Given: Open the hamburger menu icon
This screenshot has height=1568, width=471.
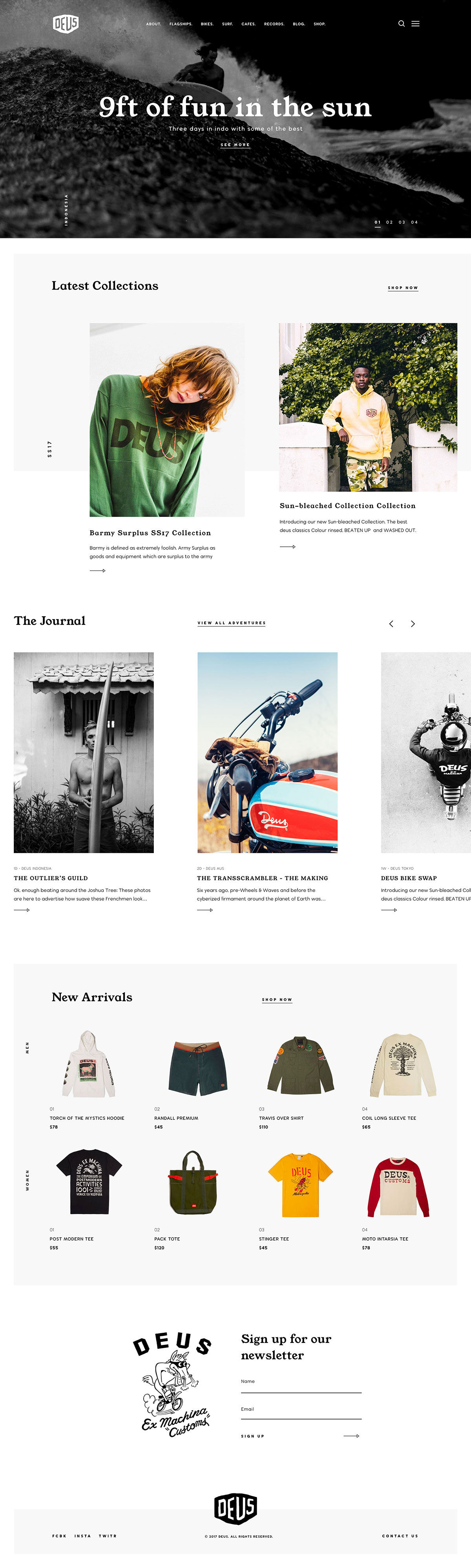Looking at the screenshot, I should click(416, 24).
